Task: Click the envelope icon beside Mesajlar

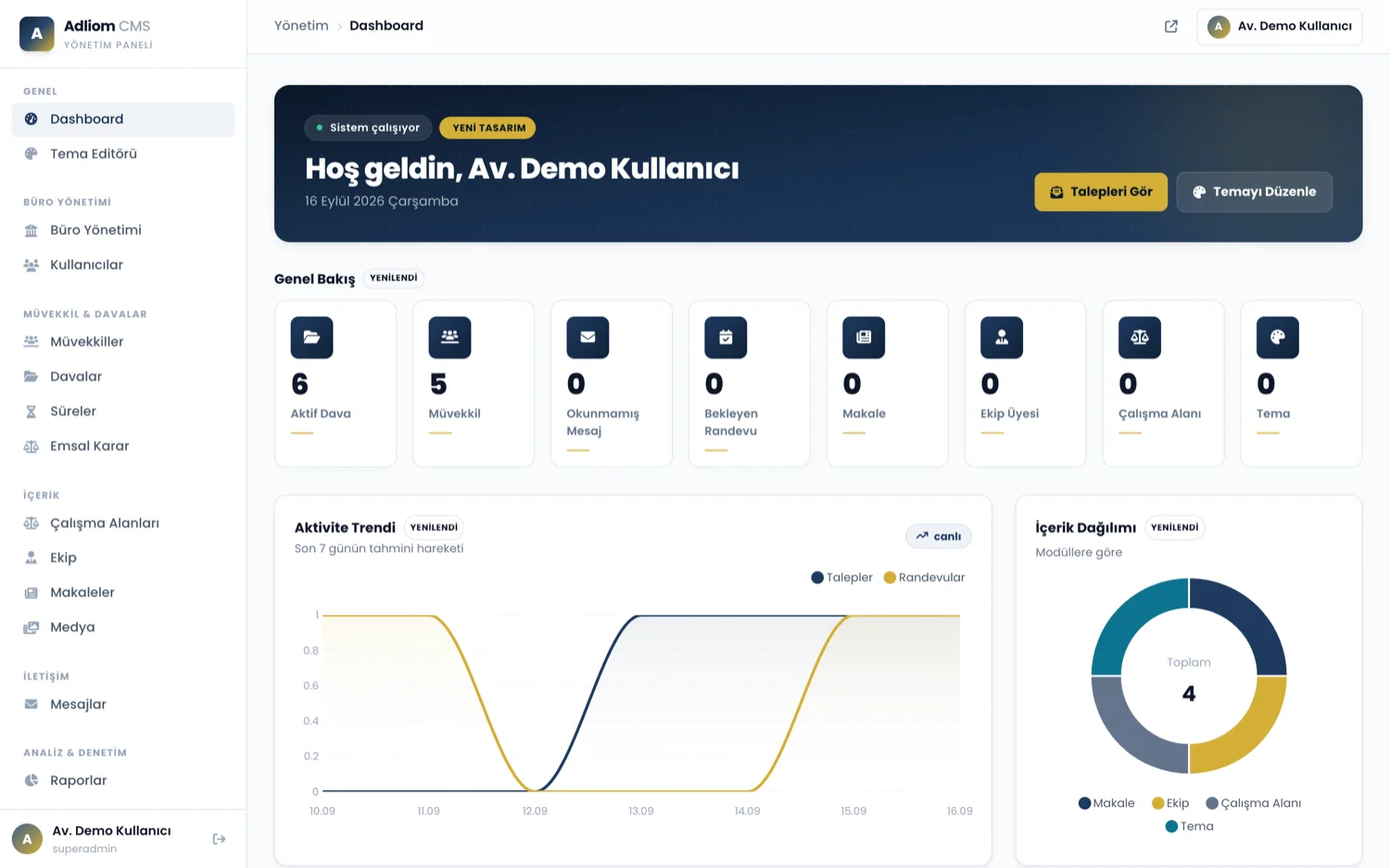Action: tap(32, 704)
